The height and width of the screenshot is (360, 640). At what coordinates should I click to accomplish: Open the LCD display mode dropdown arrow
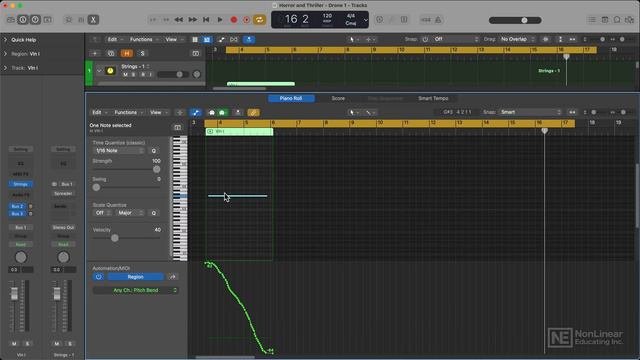tap(365, 20)
